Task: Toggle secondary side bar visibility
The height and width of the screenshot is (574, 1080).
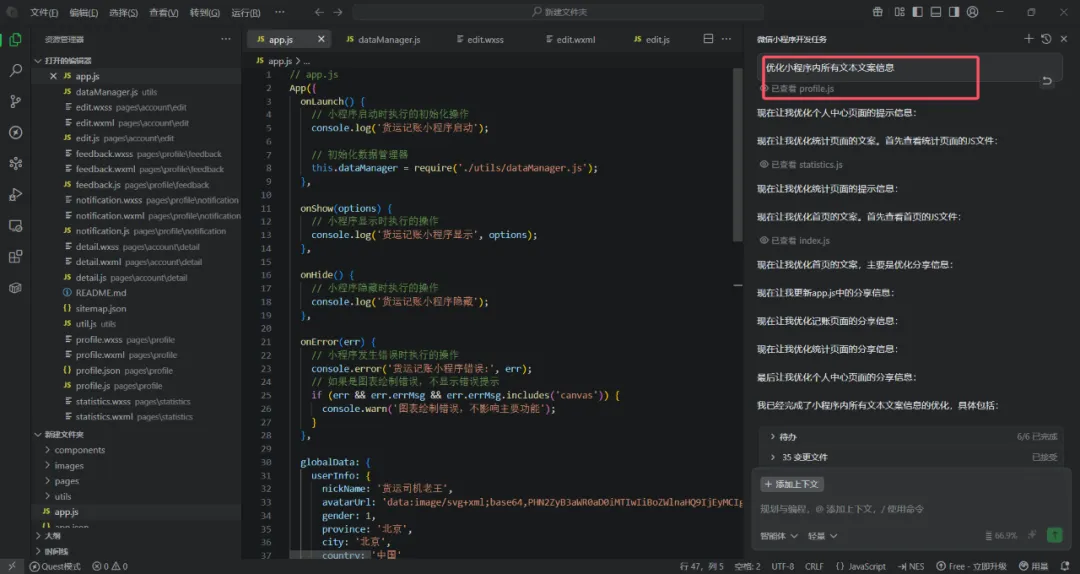Action: pyautogui.click(x=954, y=12)
